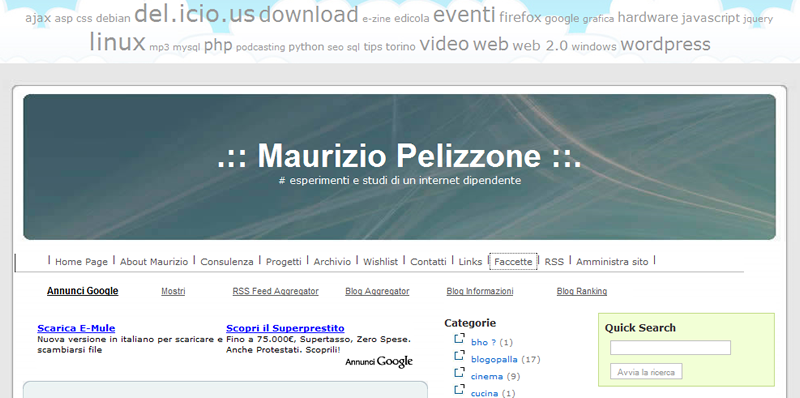Open Progetti menu item
800x398 pixels.
(x=283, y=262)
